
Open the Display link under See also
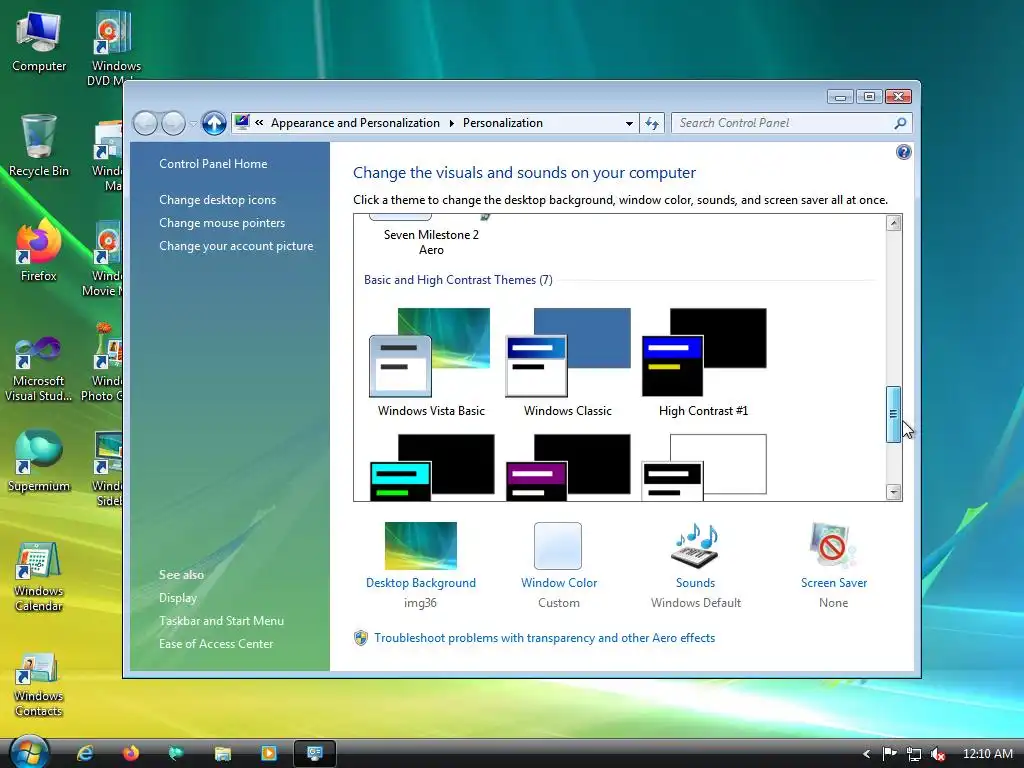click(x=178, y=598)
